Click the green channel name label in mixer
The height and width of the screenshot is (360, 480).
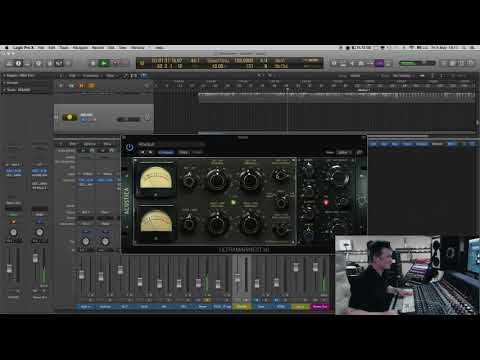click(x=300, y=306)
